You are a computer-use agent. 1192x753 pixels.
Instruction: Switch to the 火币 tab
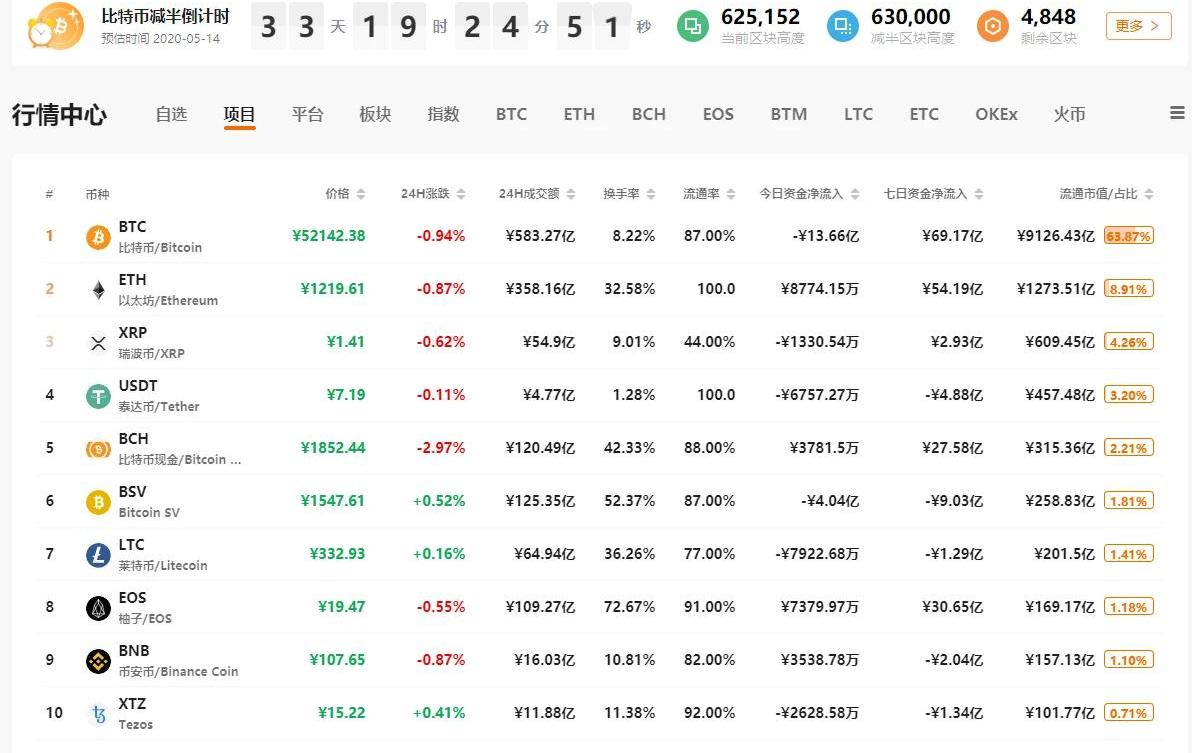1070,114
